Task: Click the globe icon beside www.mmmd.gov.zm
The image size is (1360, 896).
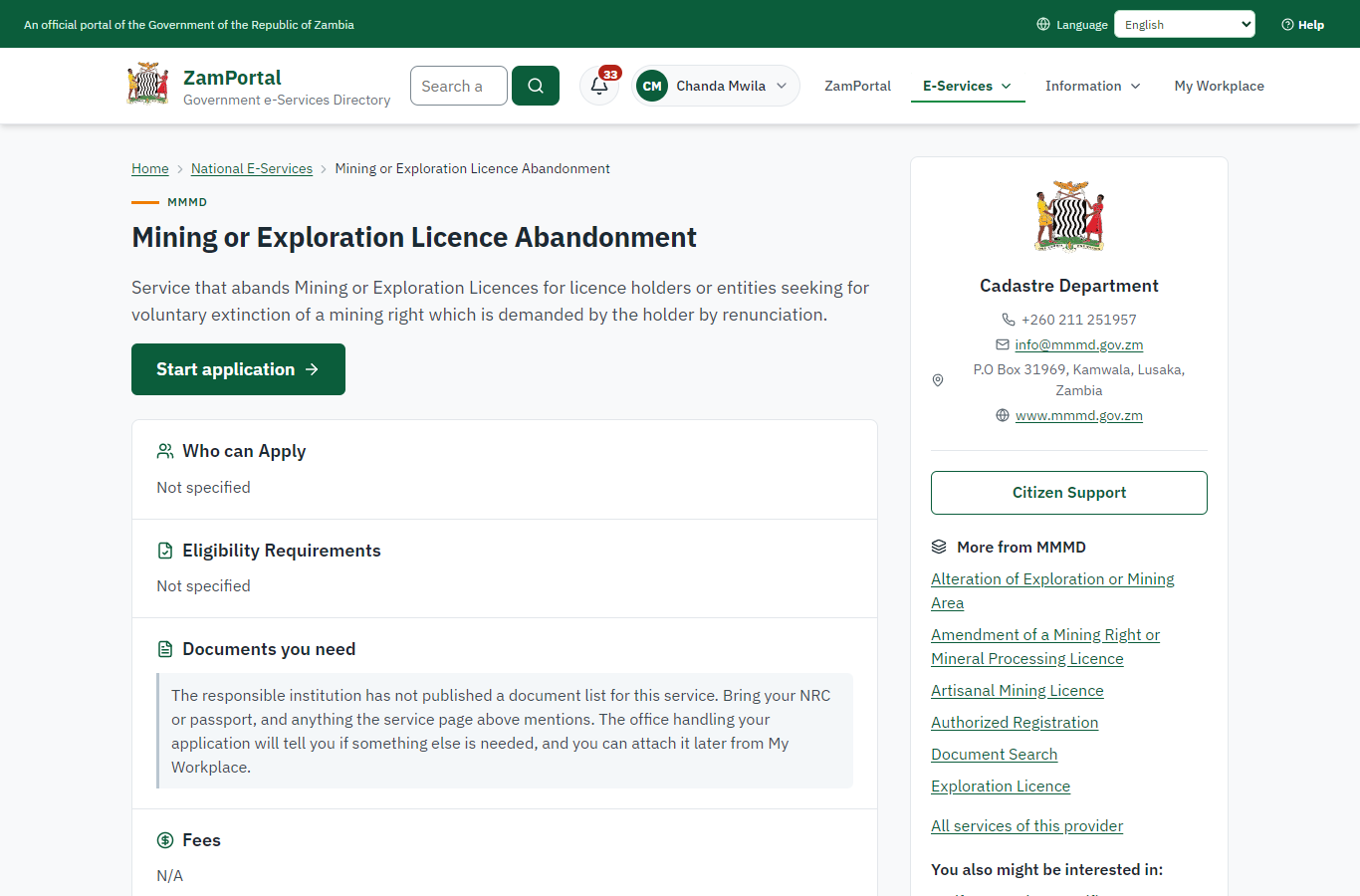Action: [1003, 415]
